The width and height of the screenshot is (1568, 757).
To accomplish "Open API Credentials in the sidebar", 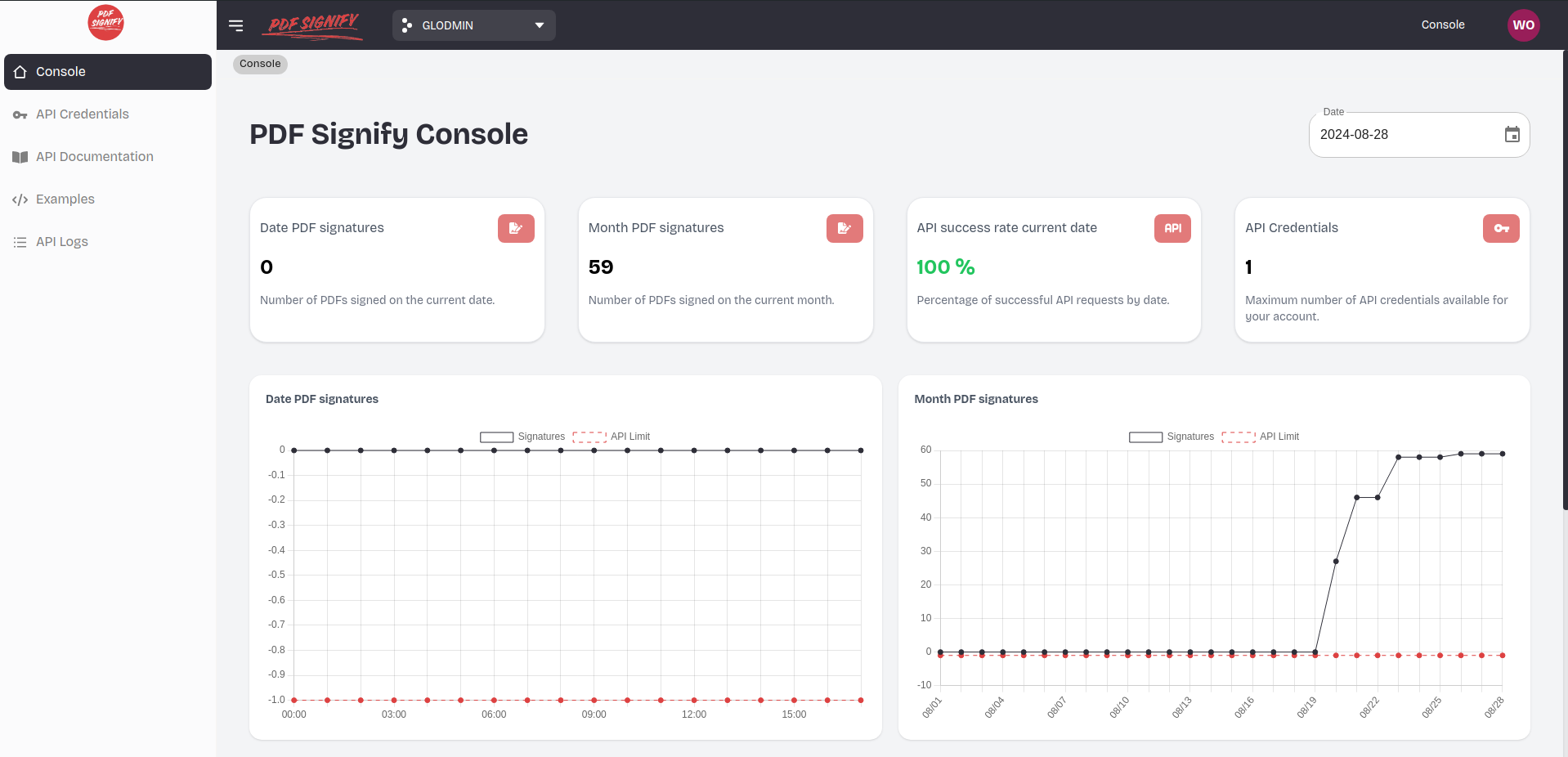I will [x=108, y=114].
